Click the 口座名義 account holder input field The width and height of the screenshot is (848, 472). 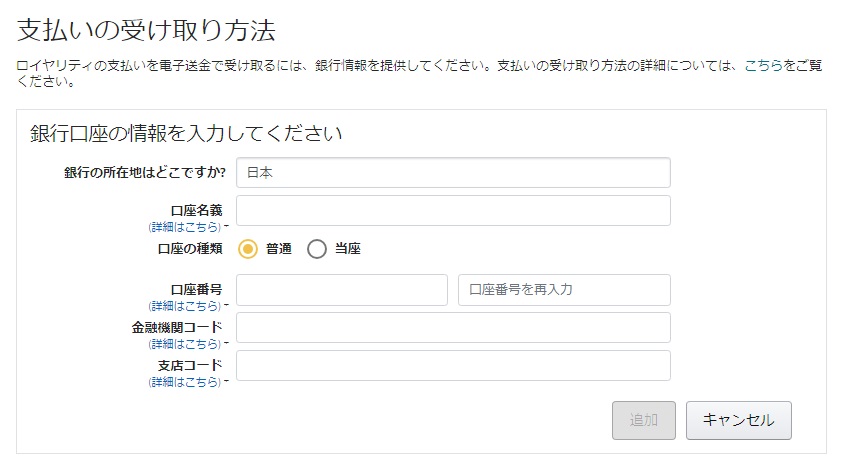[453, 210]
